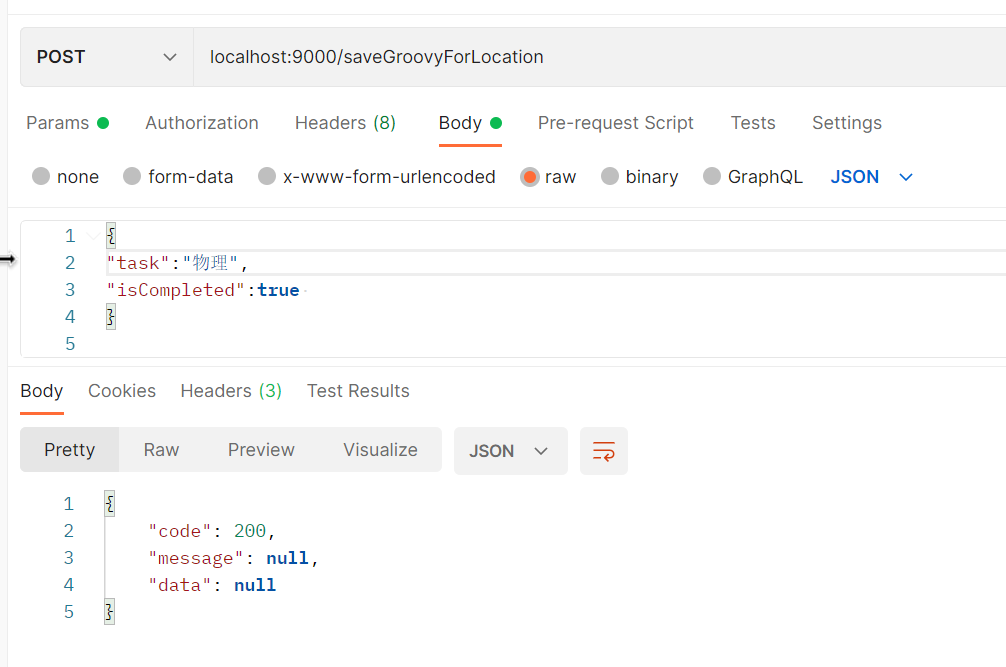Open the request Settings tab
1006x667 pixels.
tap(847, 122)
